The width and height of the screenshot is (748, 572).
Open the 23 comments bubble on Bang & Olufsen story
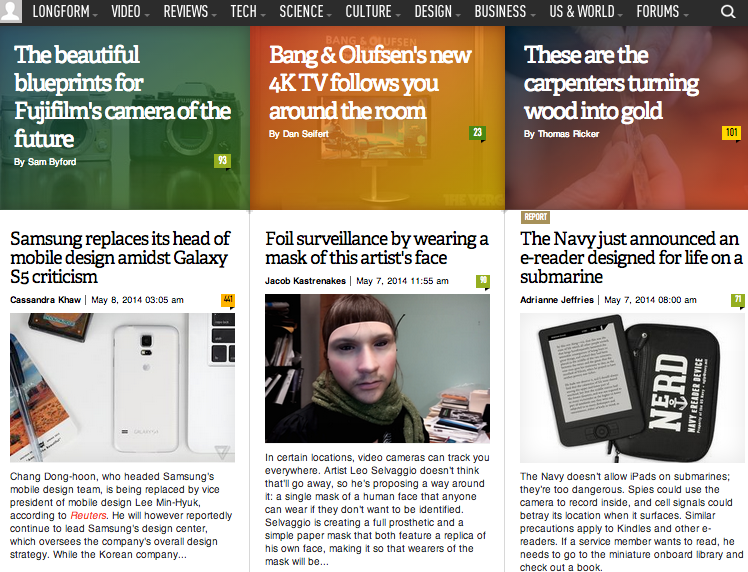(478, 133)
